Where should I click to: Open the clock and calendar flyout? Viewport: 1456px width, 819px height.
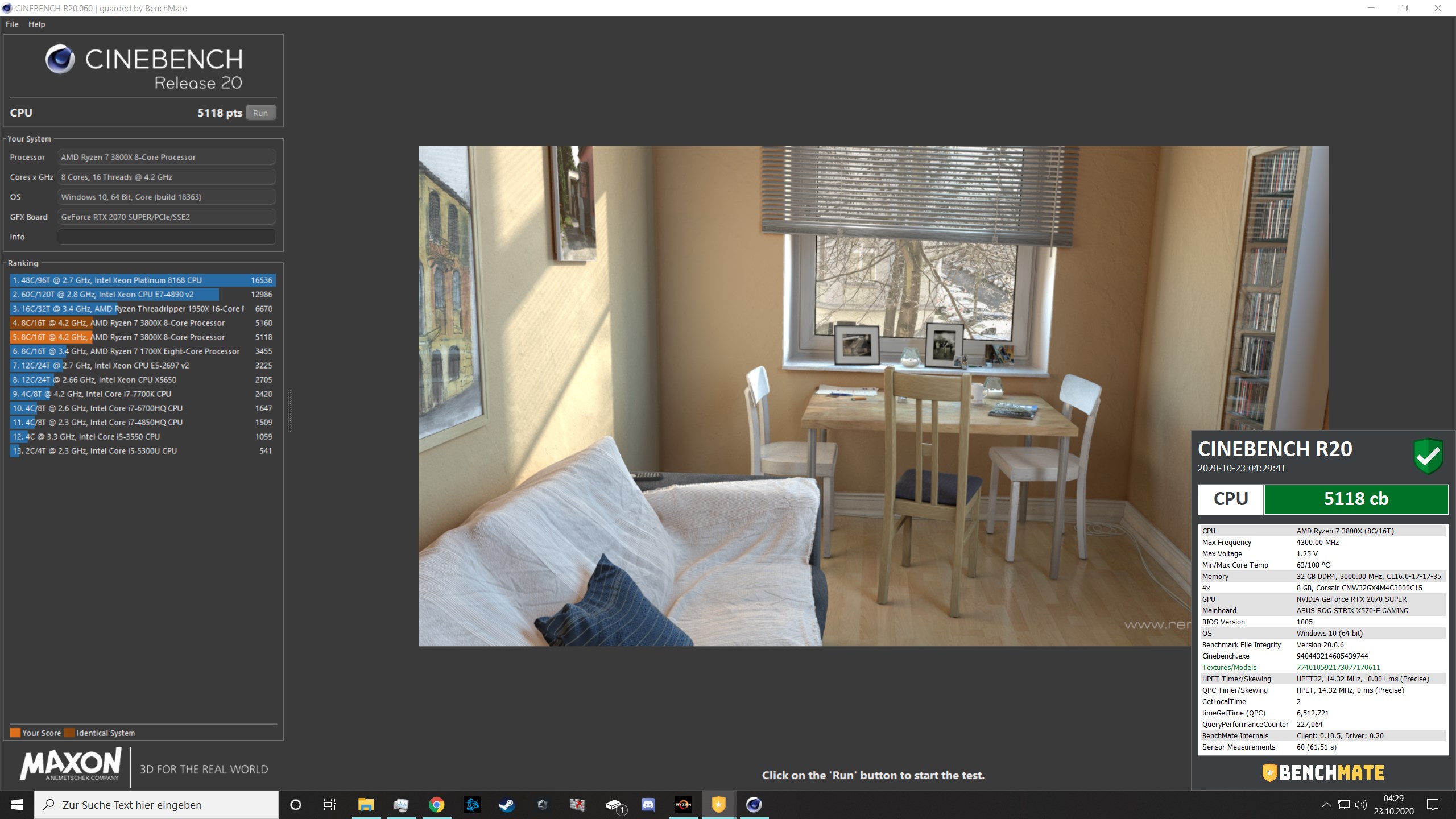point(1393,805)
